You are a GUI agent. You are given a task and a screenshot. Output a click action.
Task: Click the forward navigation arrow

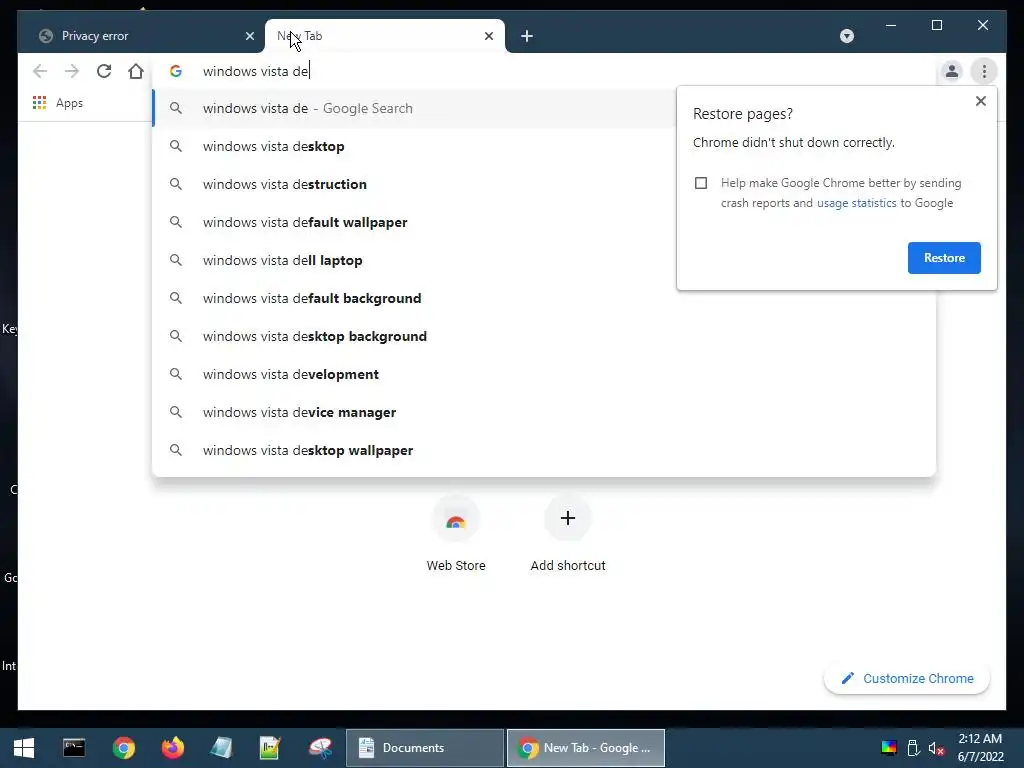72,71
